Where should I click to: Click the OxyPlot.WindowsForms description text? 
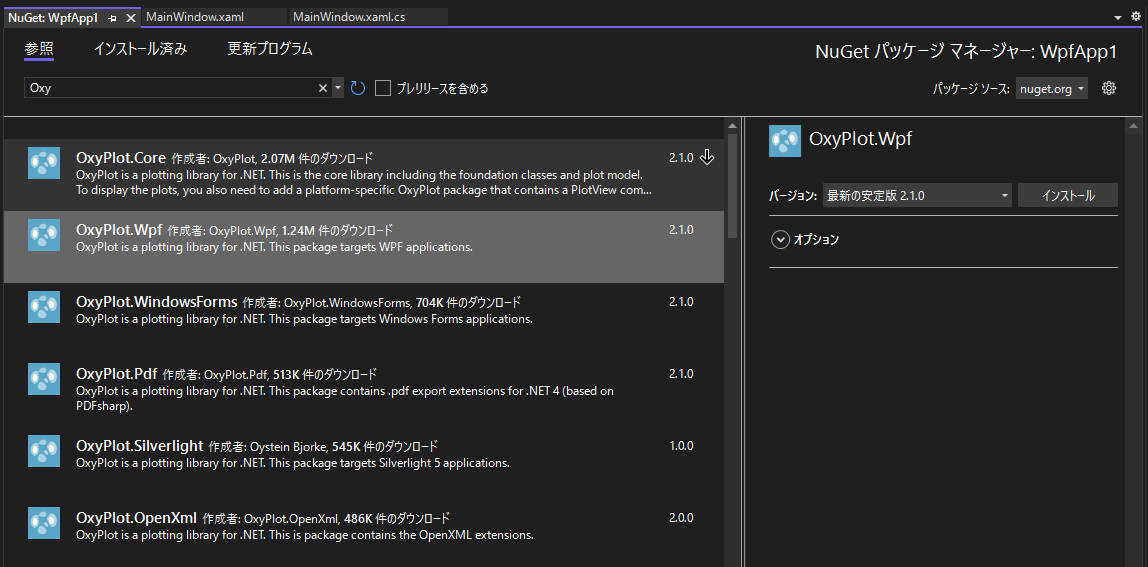[304, 319]
